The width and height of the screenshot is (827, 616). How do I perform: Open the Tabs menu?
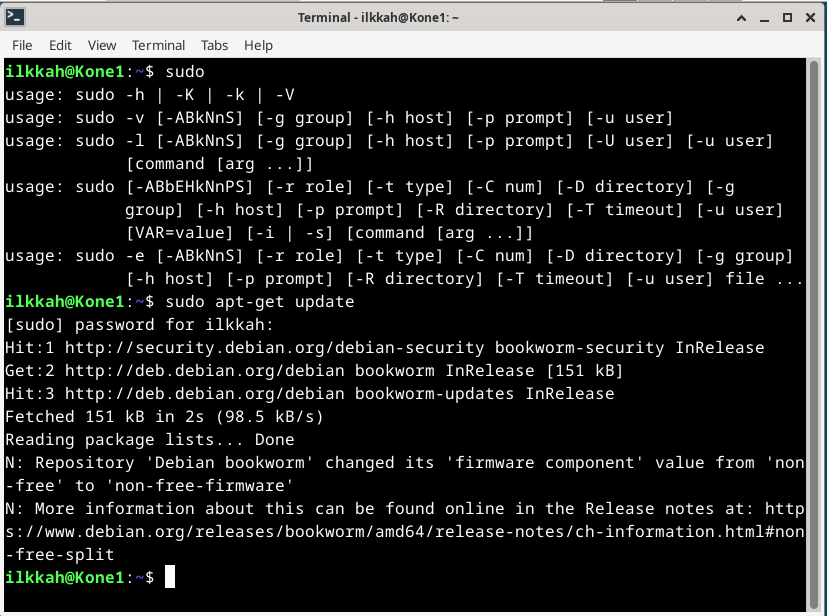[x=214, y=45]
